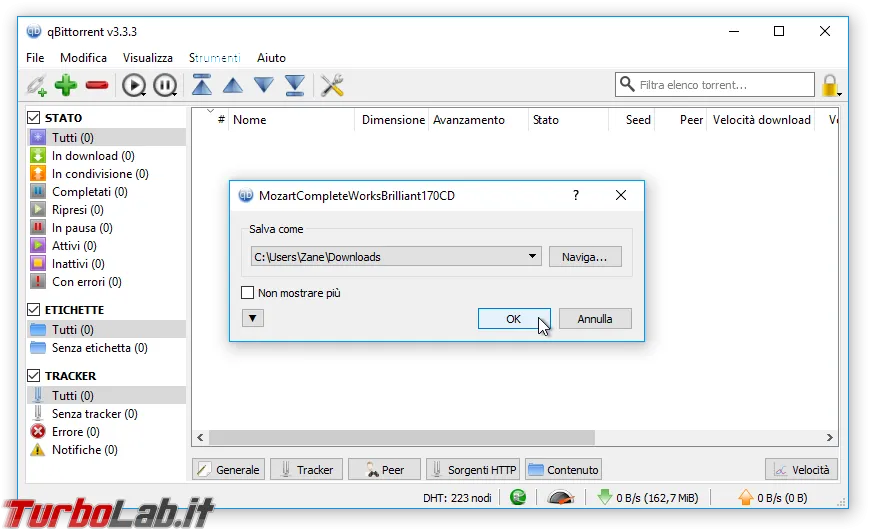Click the dialog help question mark

click(576, 195)
